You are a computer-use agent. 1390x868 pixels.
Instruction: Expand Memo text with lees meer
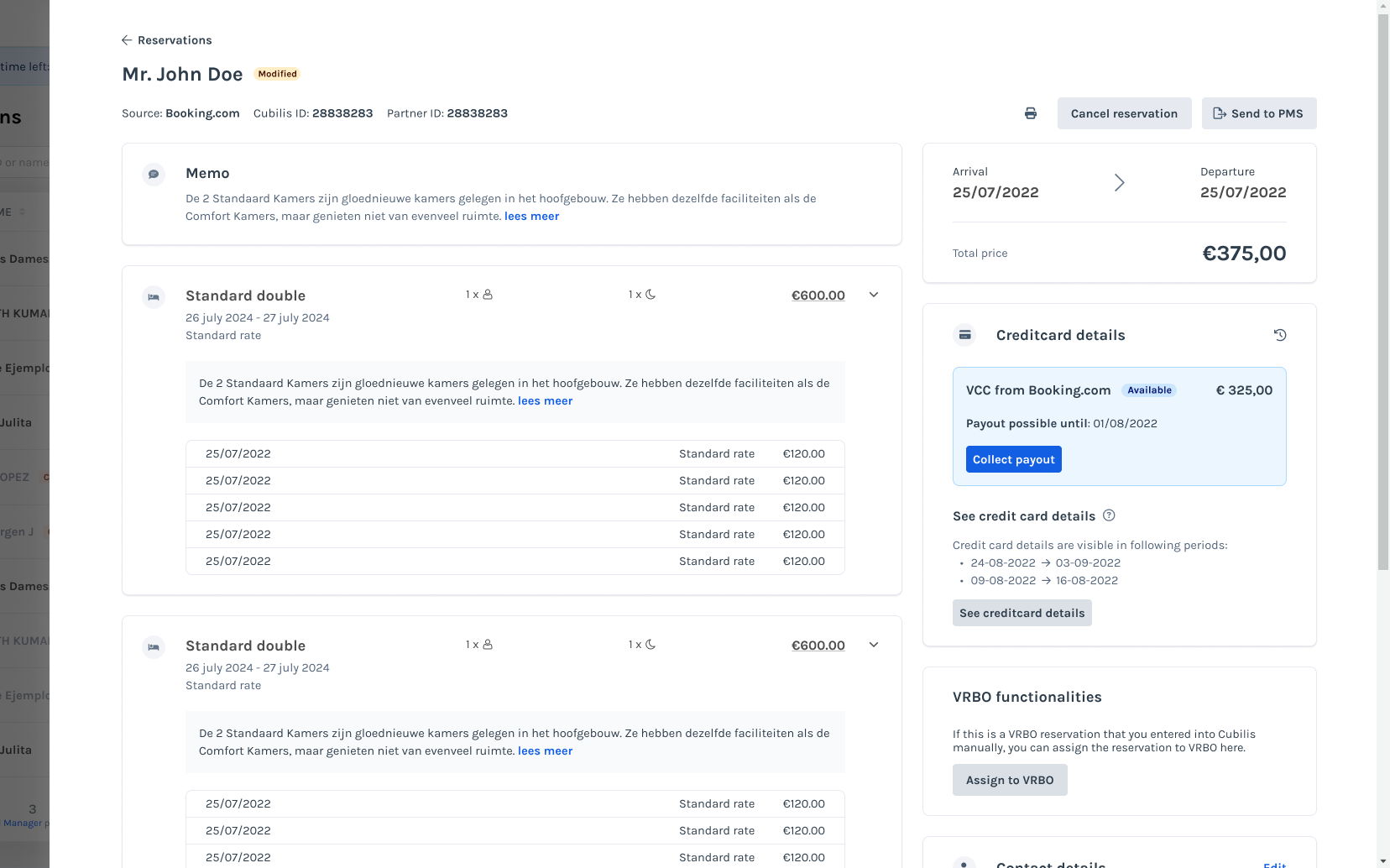531,217
